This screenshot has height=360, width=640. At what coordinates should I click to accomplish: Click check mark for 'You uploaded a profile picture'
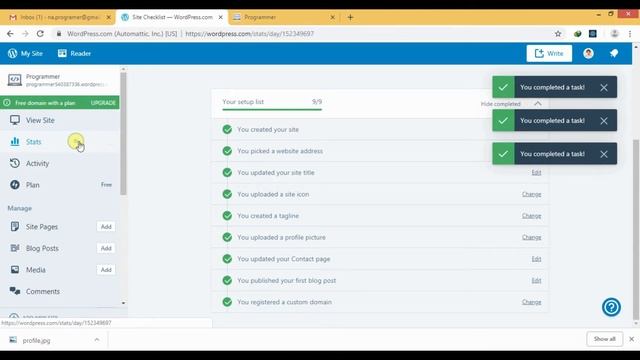click(227, 238)
